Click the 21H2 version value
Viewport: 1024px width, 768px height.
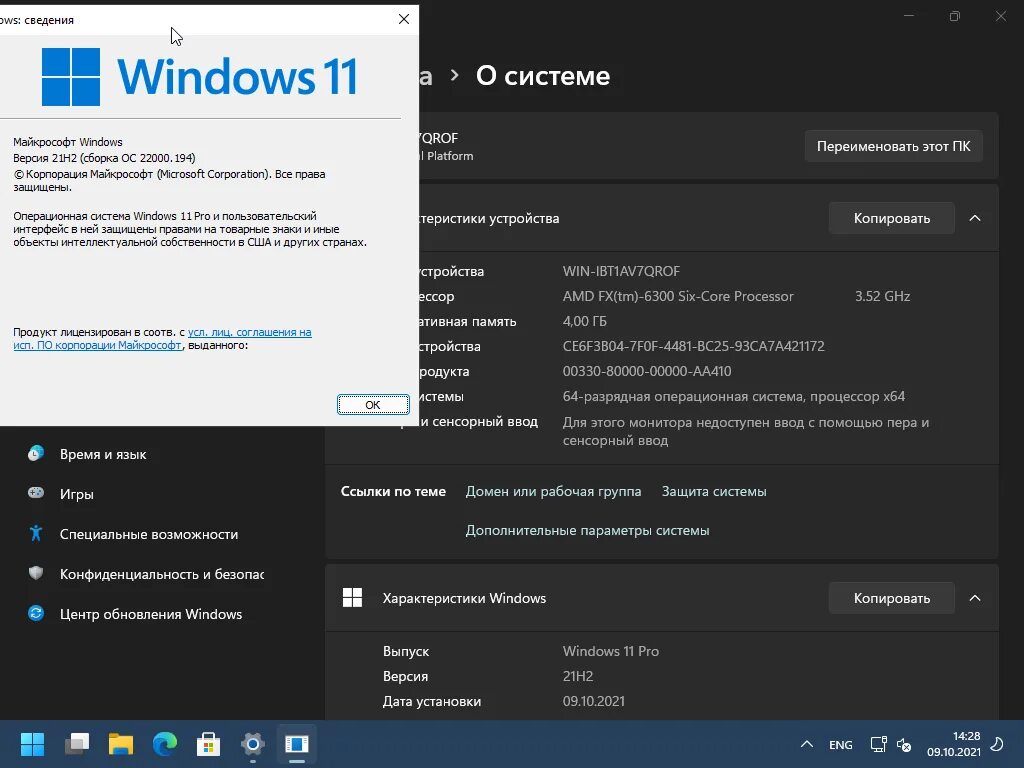pyautogui.click(x=578, y=676)
